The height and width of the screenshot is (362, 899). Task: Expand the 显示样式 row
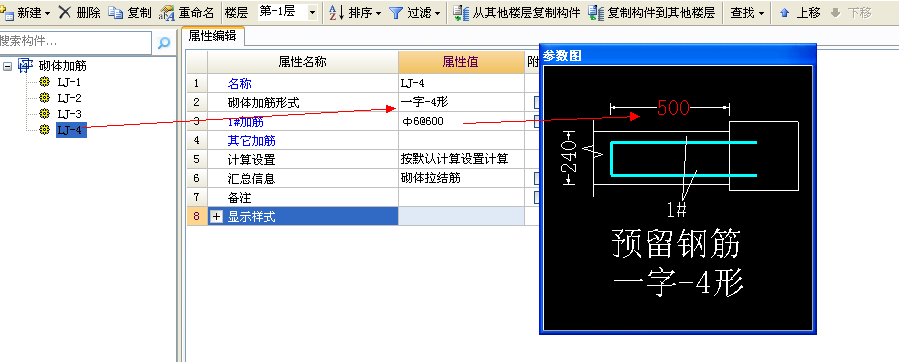click(x=217, y=217)
